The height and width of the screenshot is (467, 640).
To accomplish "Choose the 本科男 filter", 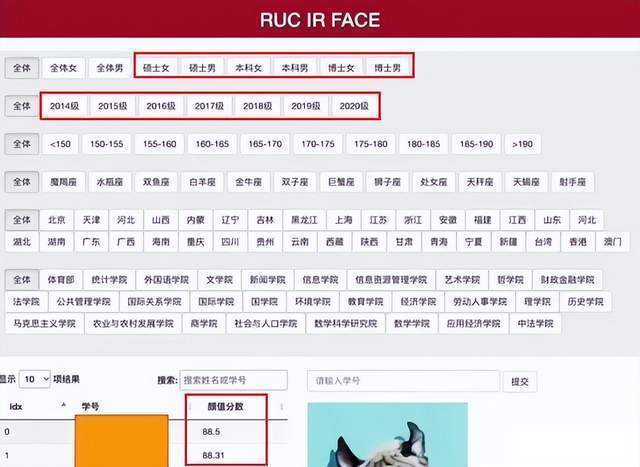I will click(295, 68).
